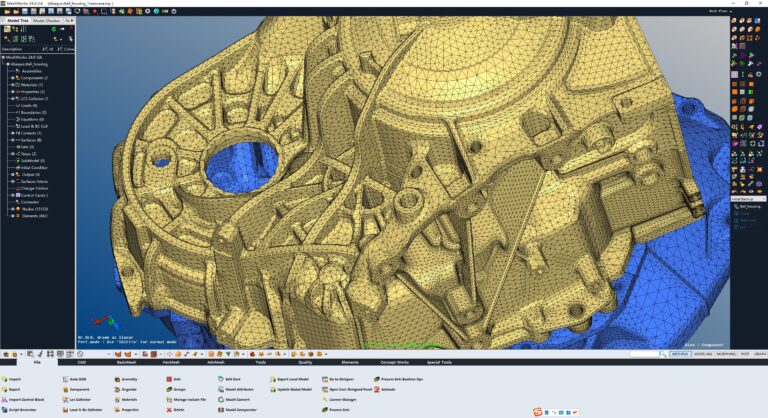Open Lcs Collector in File panel
The image size is (768, 418).
click(x=77, y=400)
